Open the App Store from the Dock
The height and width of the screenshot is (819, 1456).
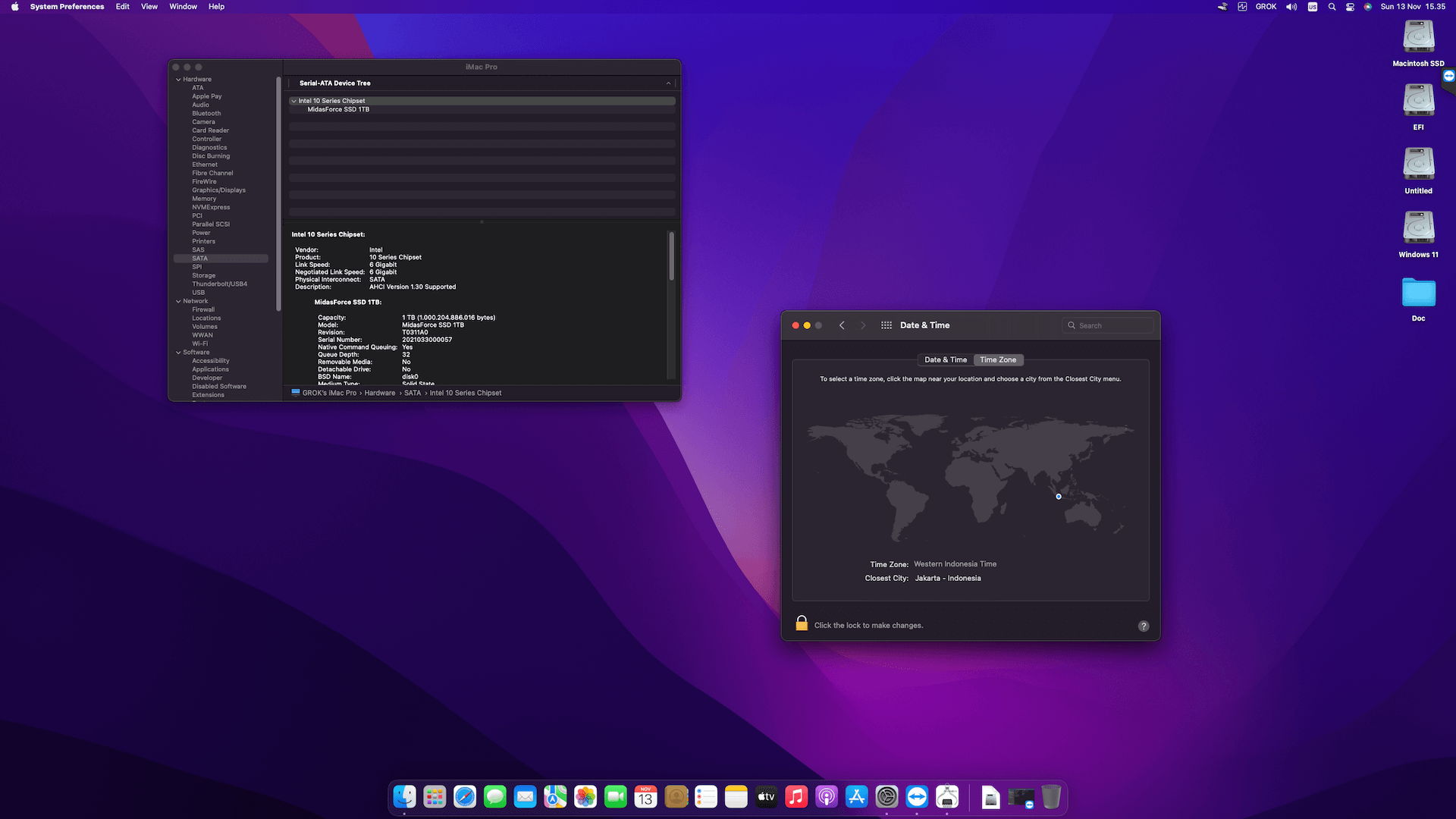point(856,796)
